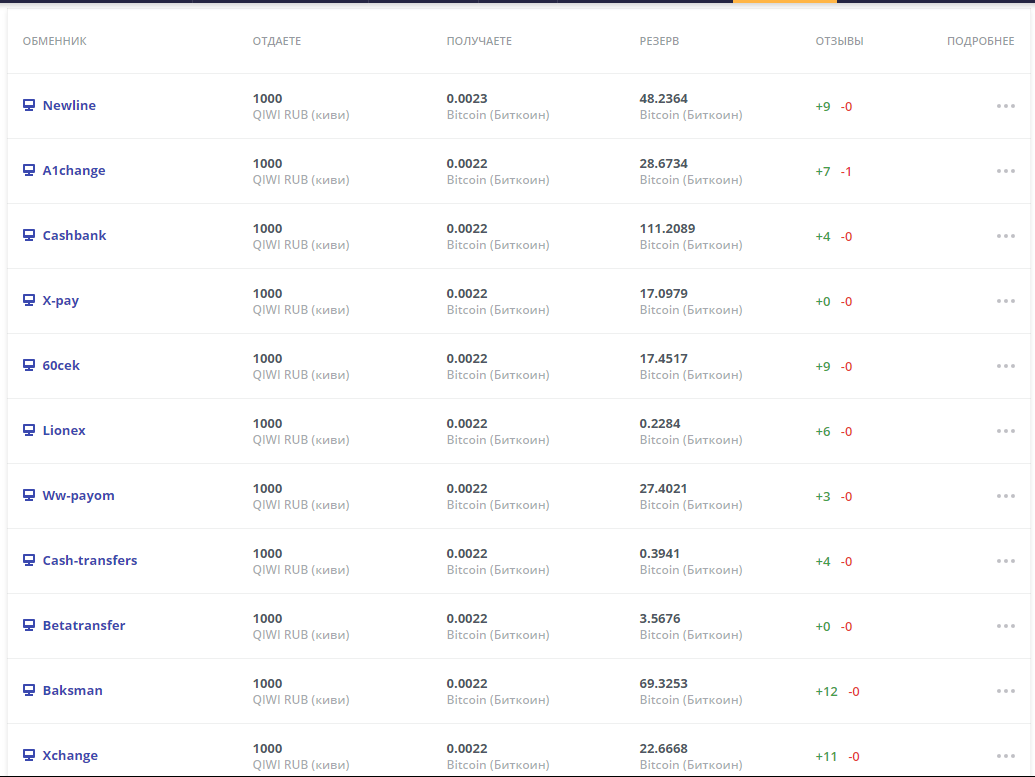The width and height of the screenshot is (1035, 777).
Task: Click the monitor icon beside Lionex
Action: pos(29,430)
